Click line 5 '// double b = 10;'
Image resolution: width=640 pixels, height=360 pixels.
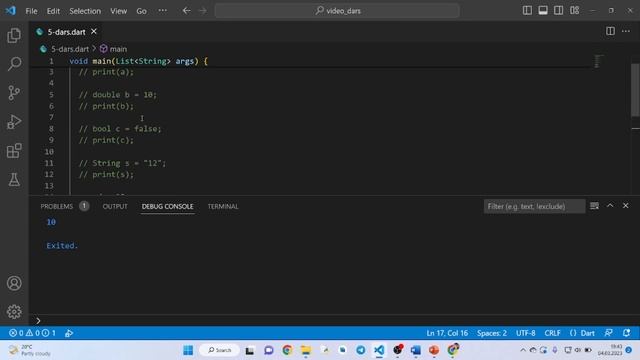point(118,95)
